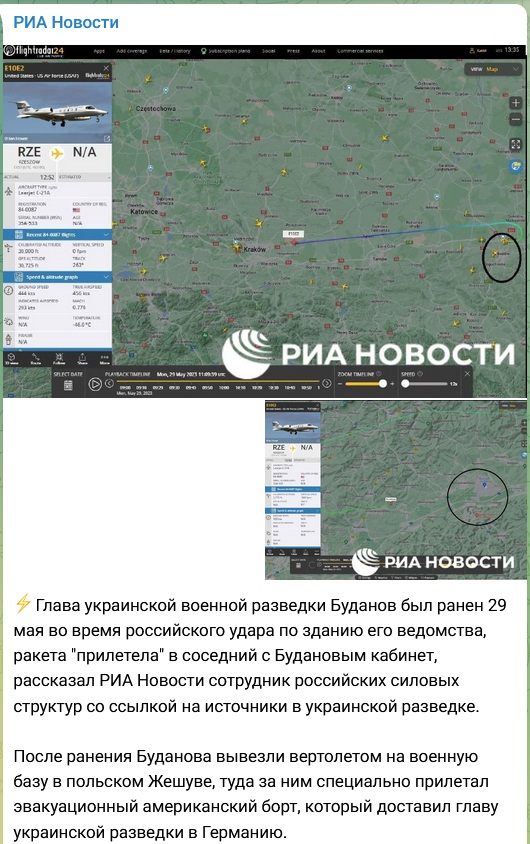Click the Share icon in flight panel

pos(82,358)
